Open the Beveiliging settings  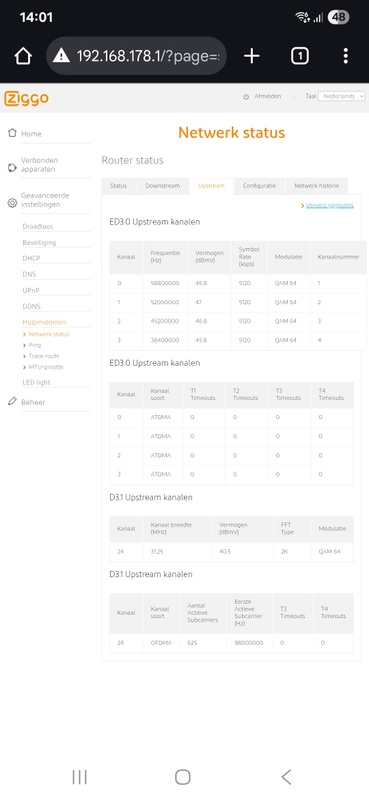pyautogui.click(x=39, y=242)
